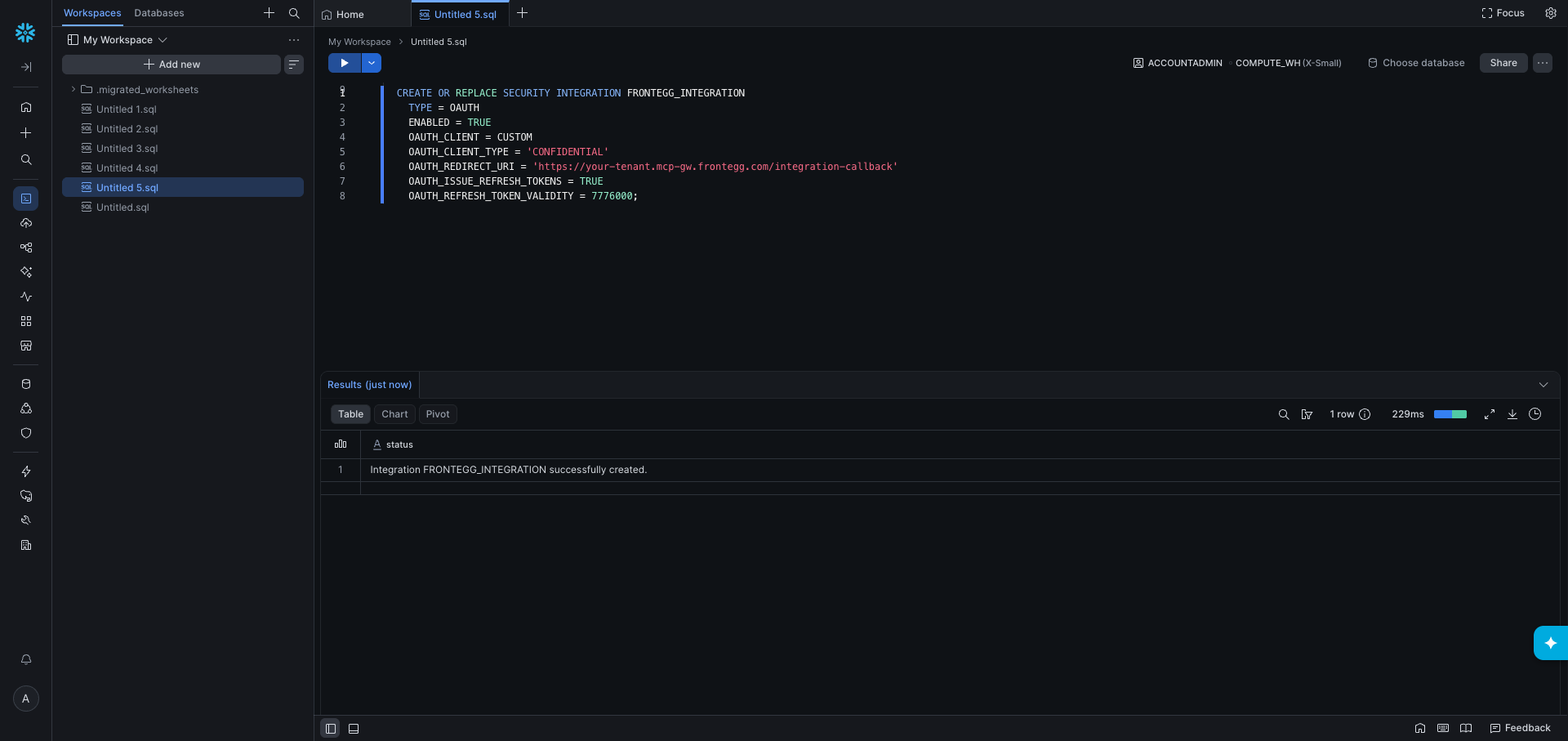Image resolution: width=1568 pixels, height=741 pixels.
Task: Click the column statistics bar chart icon
Action: point(341,444)
